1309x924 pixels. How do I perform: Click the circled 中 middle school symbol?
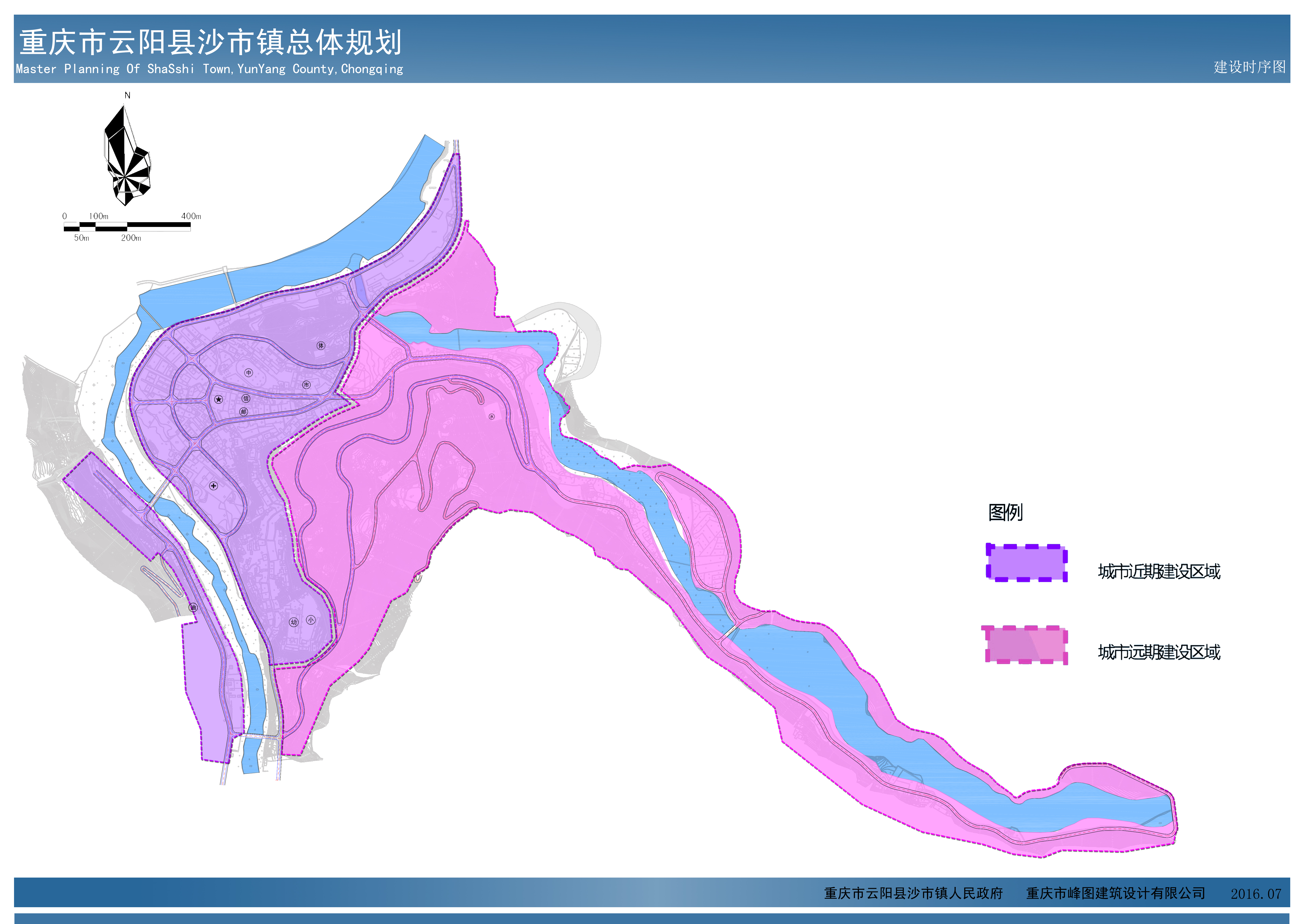point(249,373)
